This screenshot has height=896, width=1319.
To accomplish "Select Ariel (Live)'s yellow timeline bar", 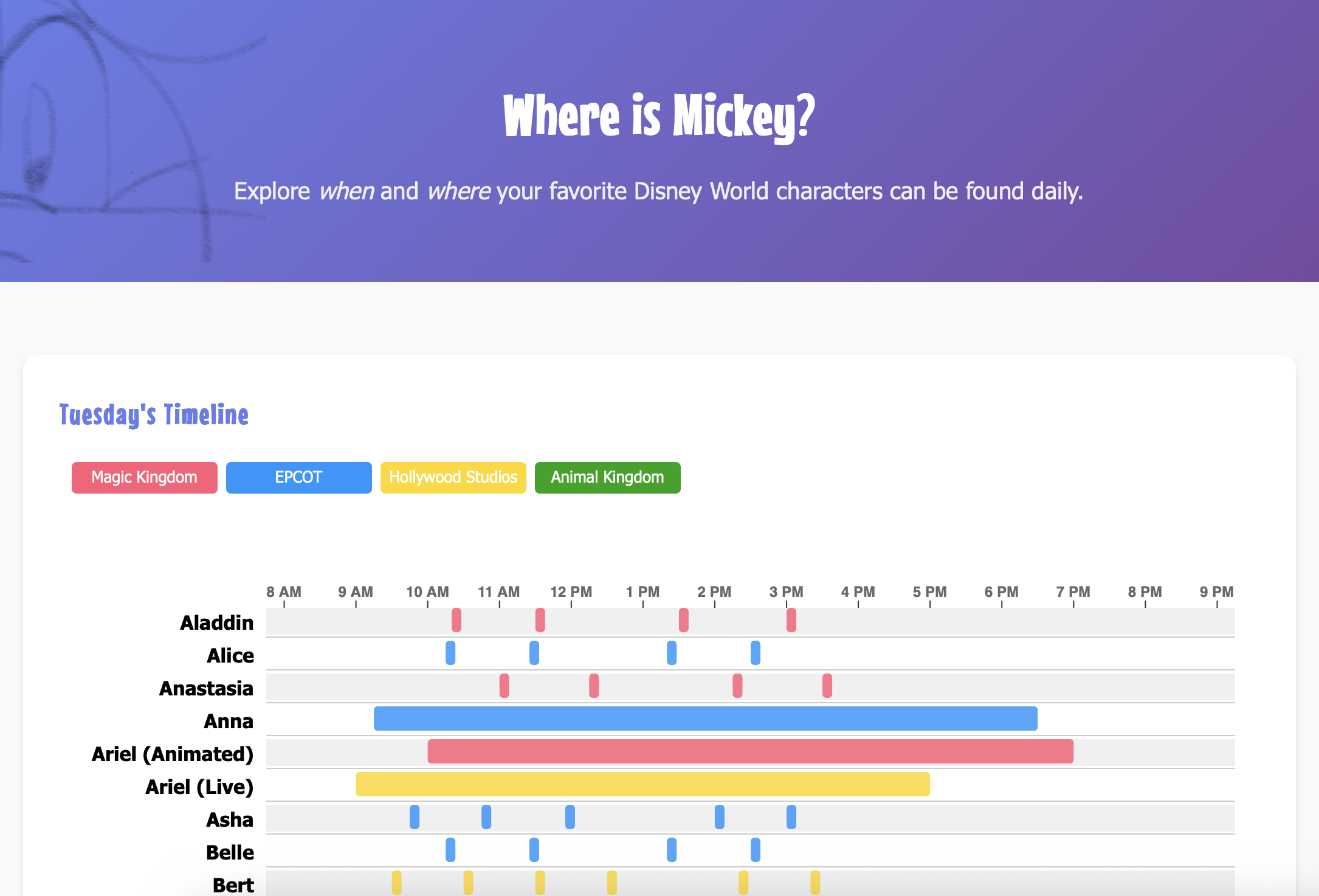I will (x=642, y=784).
